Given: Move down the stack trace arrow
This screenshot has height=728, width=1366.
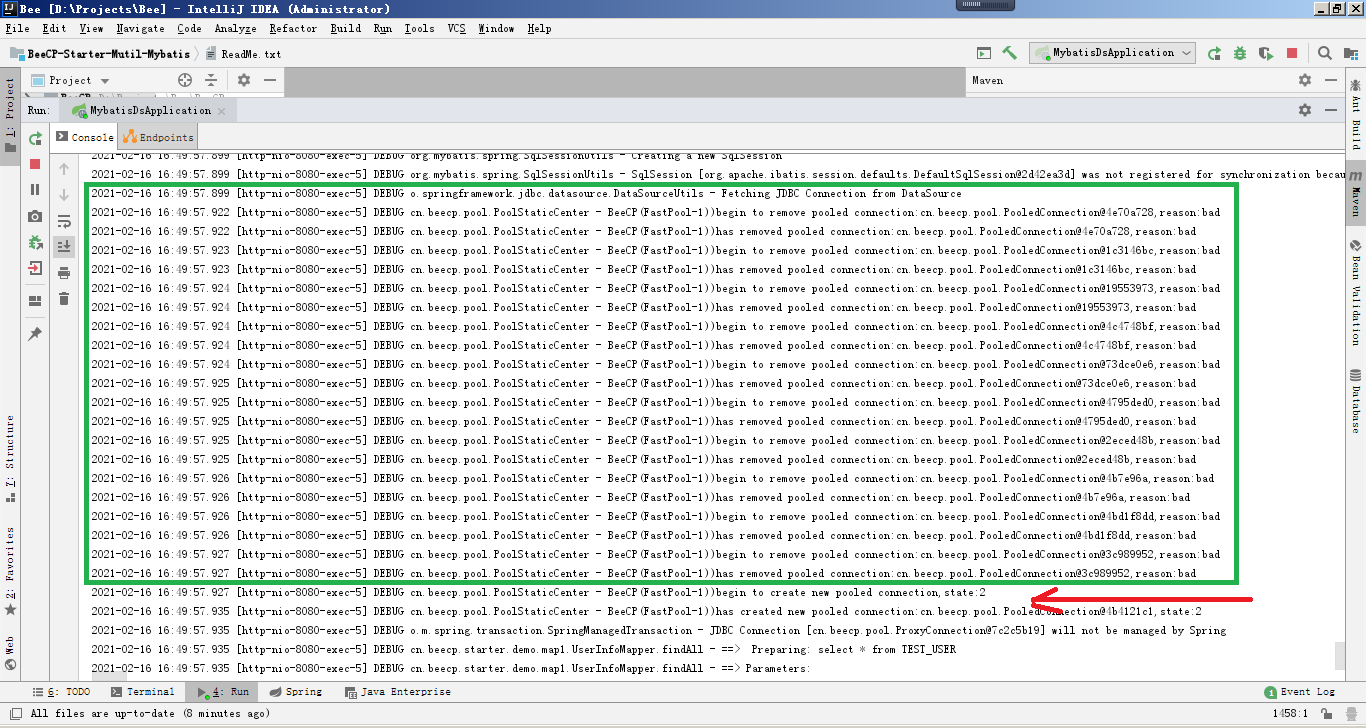Looking at the screenshot, I should pos(64,195).
